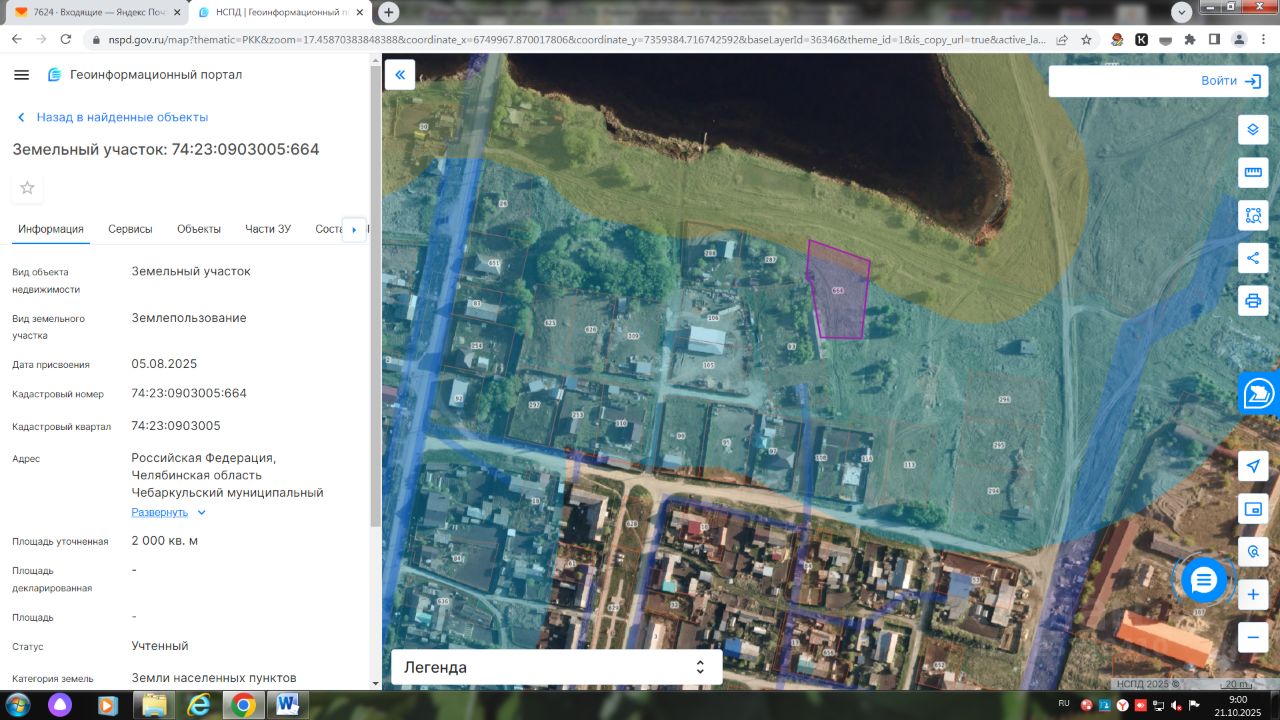Locate my position with the arrow icon
The width and height of the screenshot is (1280, 720).
point(1253,466)
